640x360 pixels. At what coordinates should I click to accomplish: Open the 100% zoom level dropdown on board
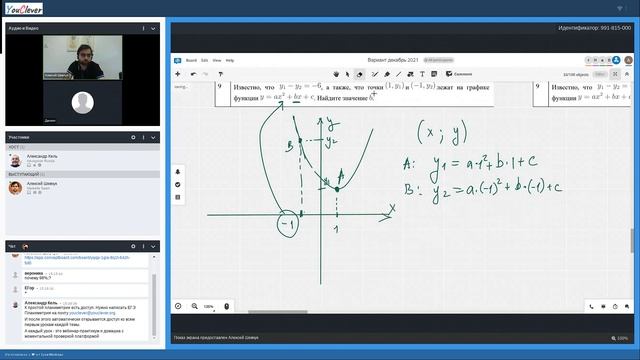click(x=209, y=307)
